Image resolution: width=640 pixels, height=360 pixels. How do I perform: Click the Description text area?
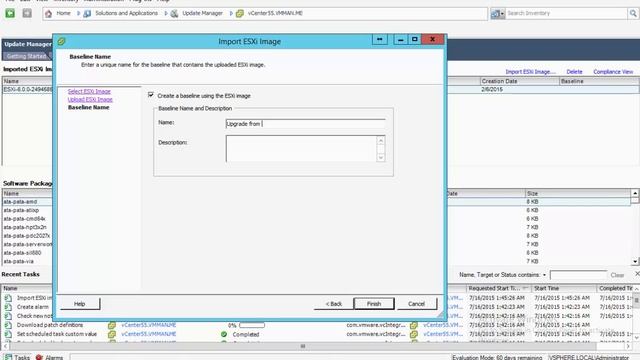(301, 149)
